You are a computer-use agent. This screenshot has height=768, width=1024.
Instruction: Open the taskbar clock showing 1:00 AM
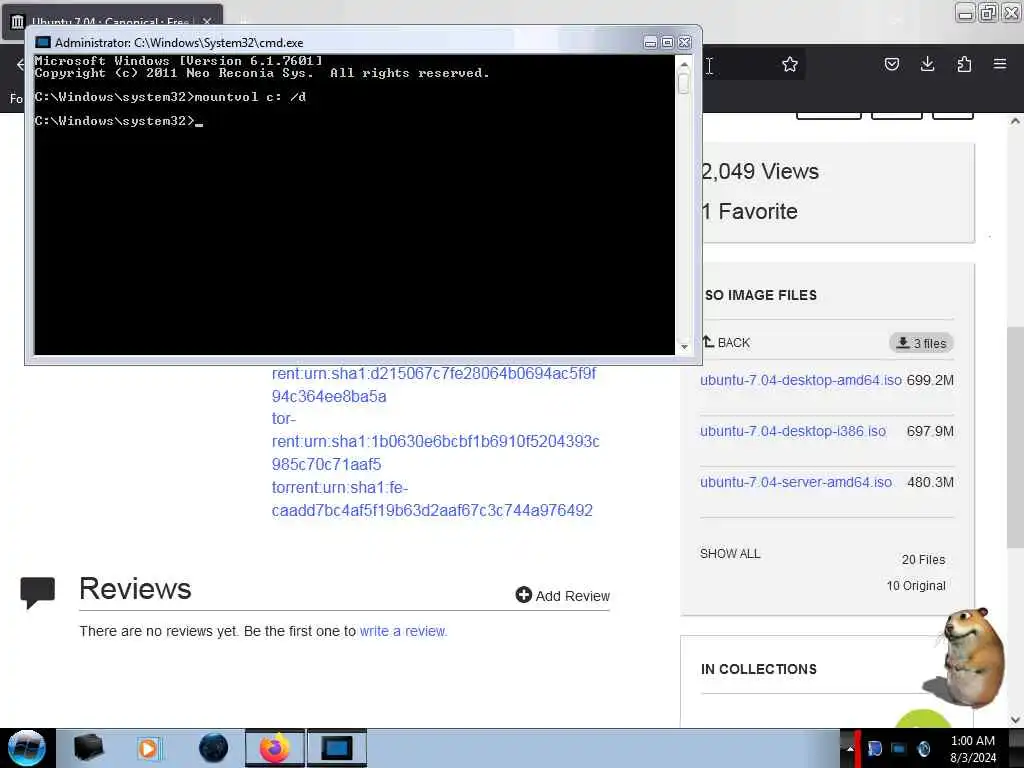972,749
